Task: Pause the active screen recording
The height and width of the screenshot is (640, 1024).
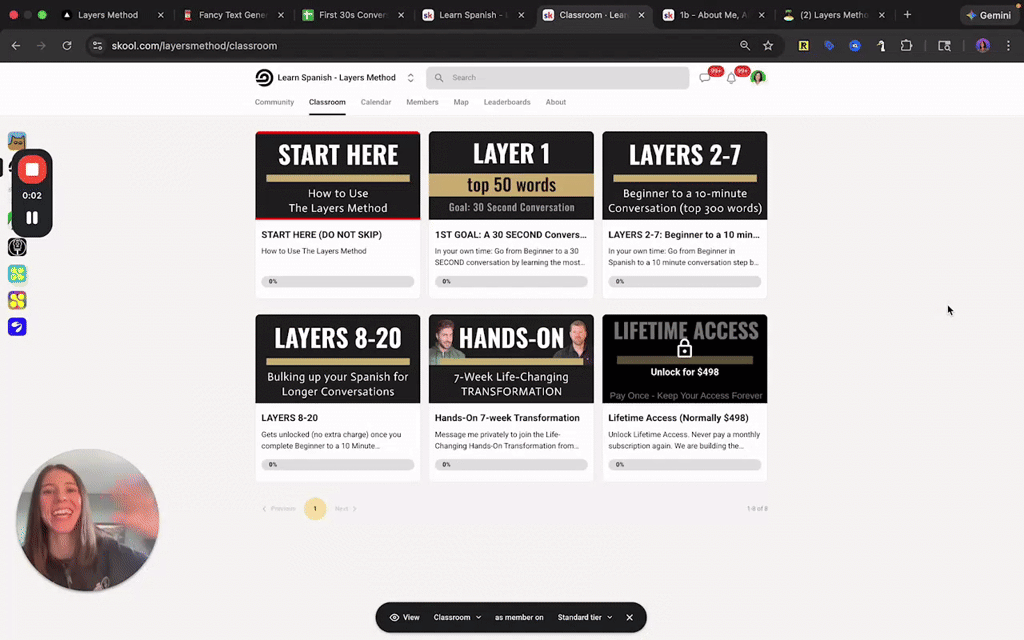Action: [x=32, y=216]
